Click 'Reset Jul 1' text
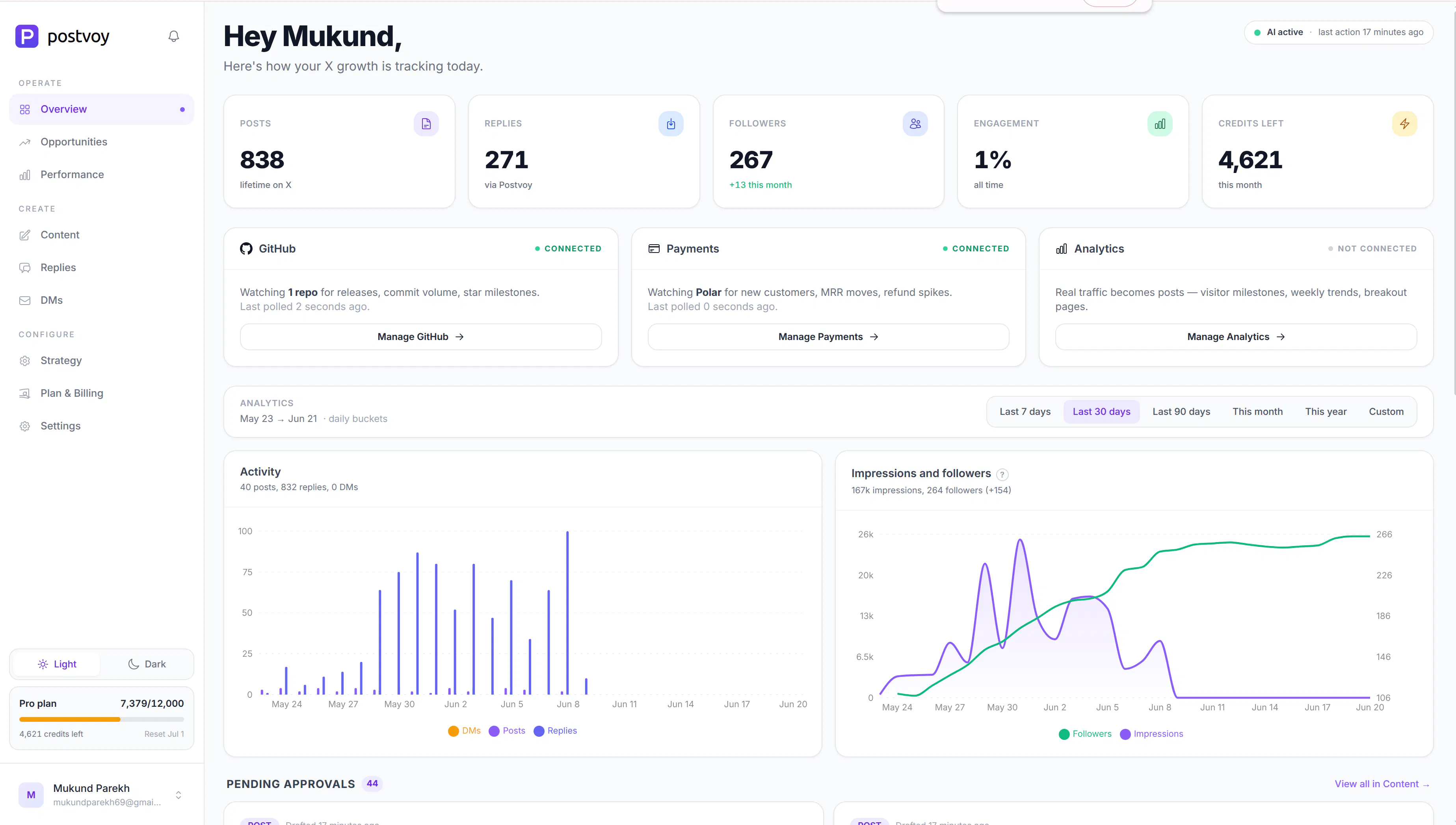Screen dimensions: 1456x825 164,734
